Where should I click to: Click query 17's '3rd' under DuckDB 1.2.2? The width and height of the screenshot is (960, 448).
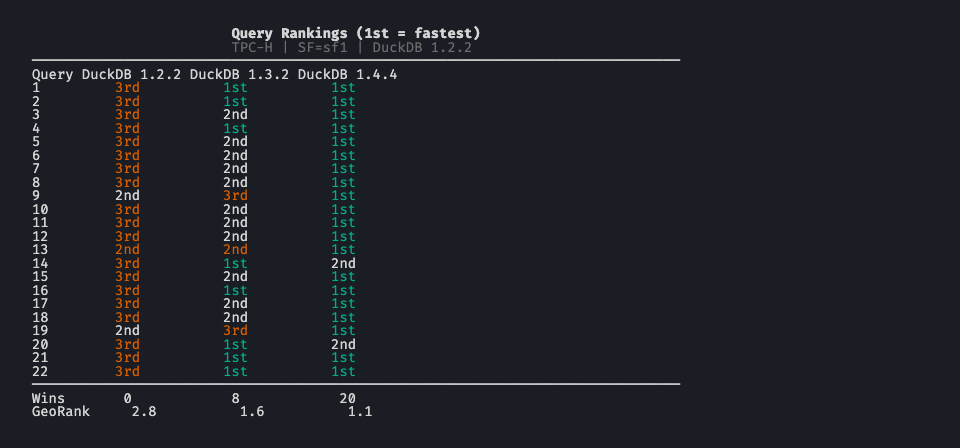click(127, 304)
